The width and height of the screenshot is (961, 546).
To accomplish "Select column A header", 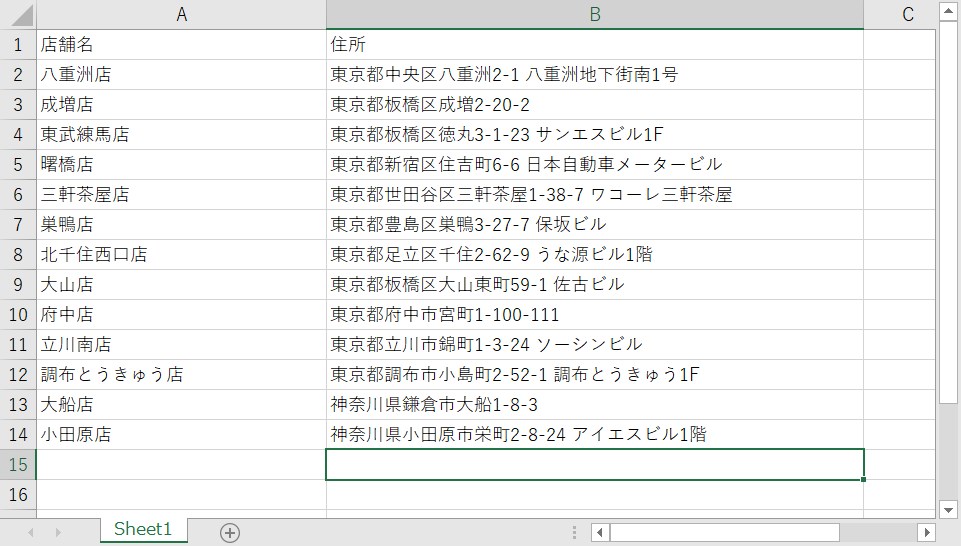I will click(181, 15).
